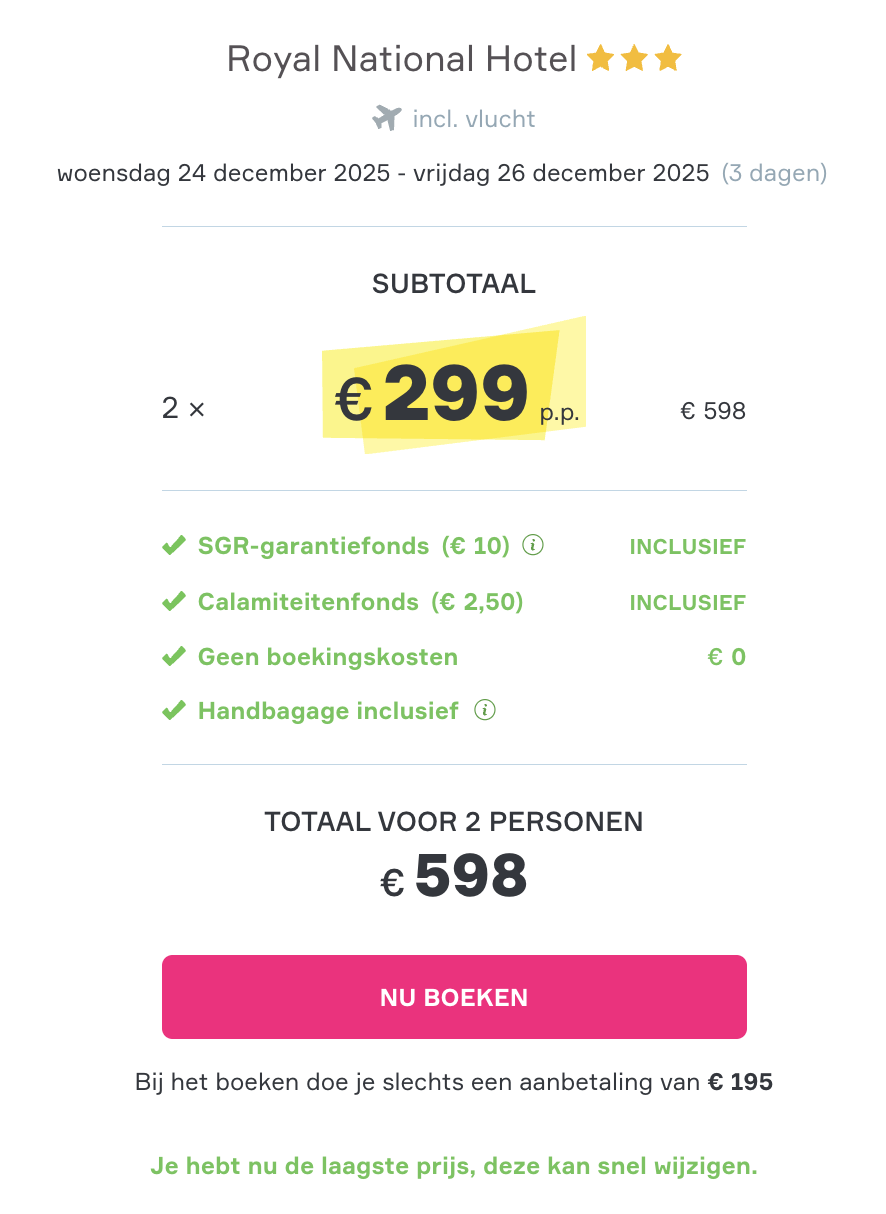Viewport: 886px width, 1214px height.
Task: Click the SGR-garantiefonds green checkmark
Action: click(x=174, y=547)
